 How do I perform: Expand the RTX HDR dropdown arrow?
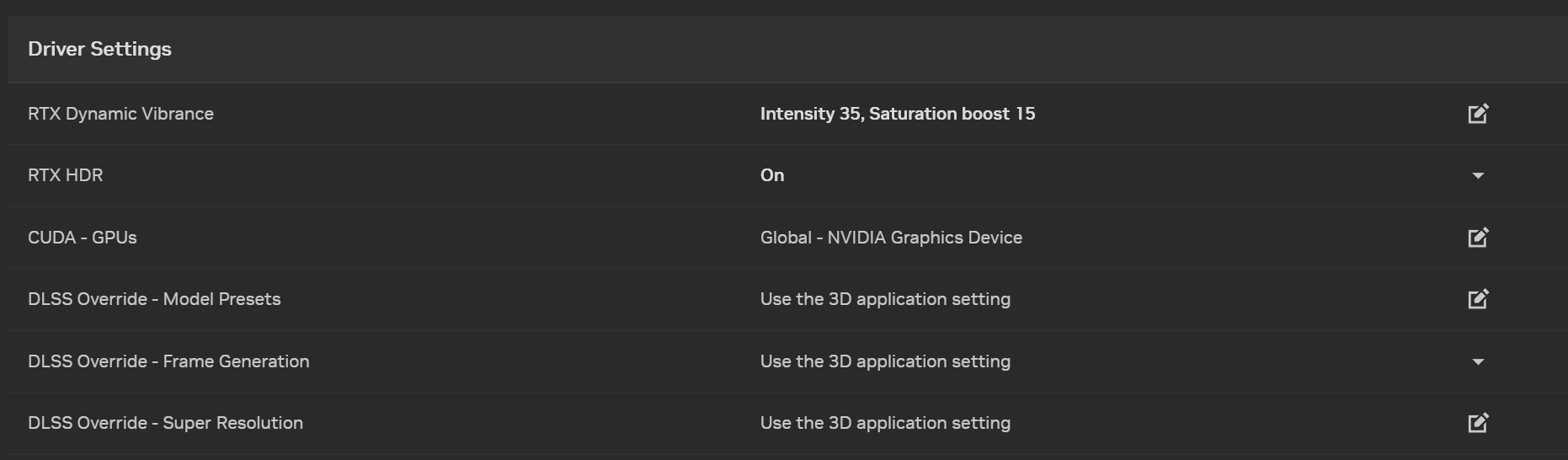pos(1478,176)
